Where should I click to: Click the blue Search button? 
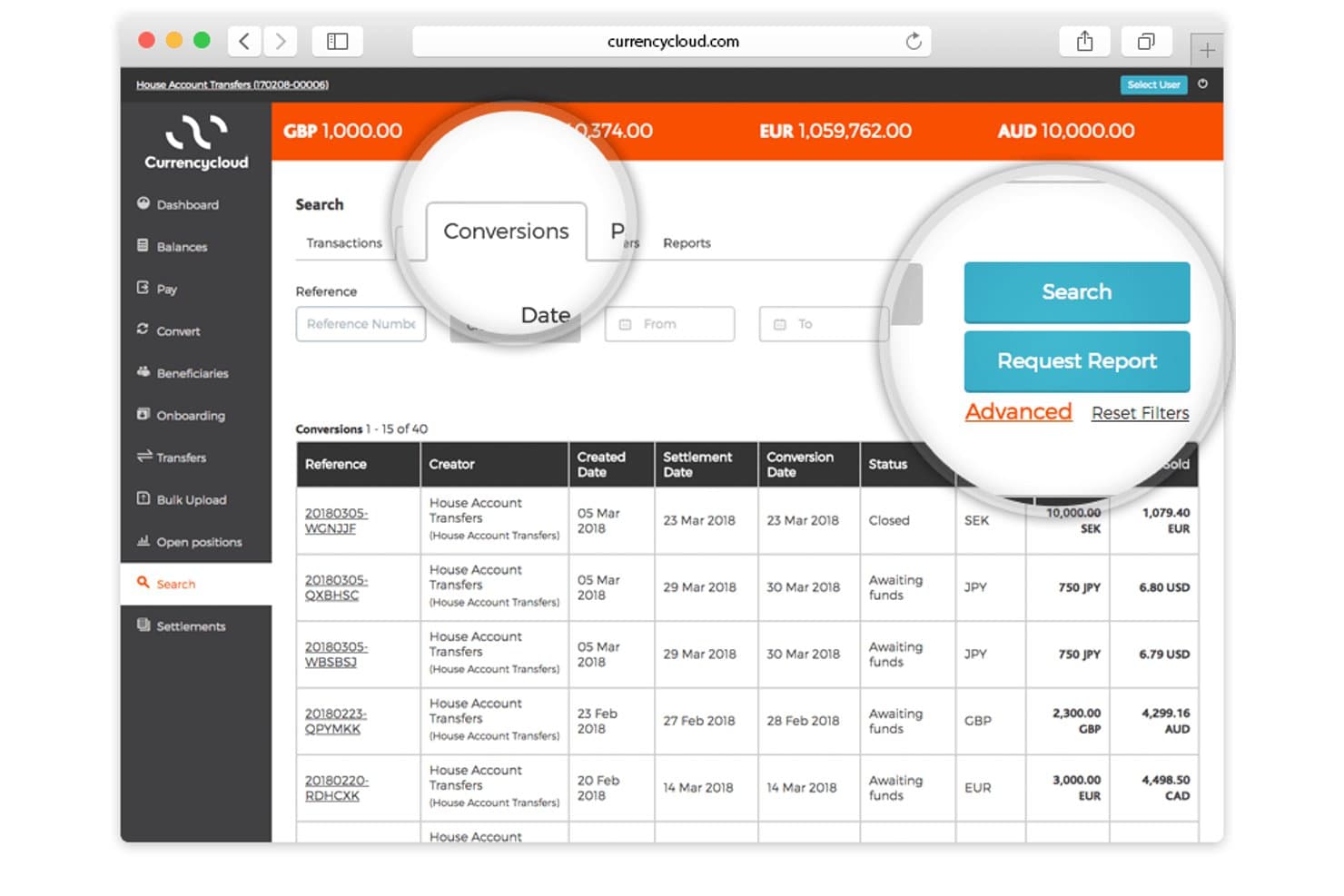(x=1077, y=291)
